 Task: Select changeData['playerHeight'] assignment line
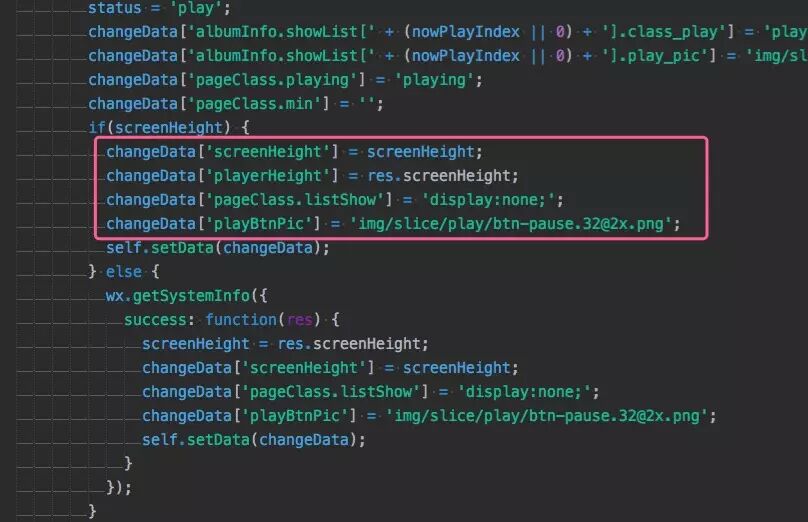(312, 176)
